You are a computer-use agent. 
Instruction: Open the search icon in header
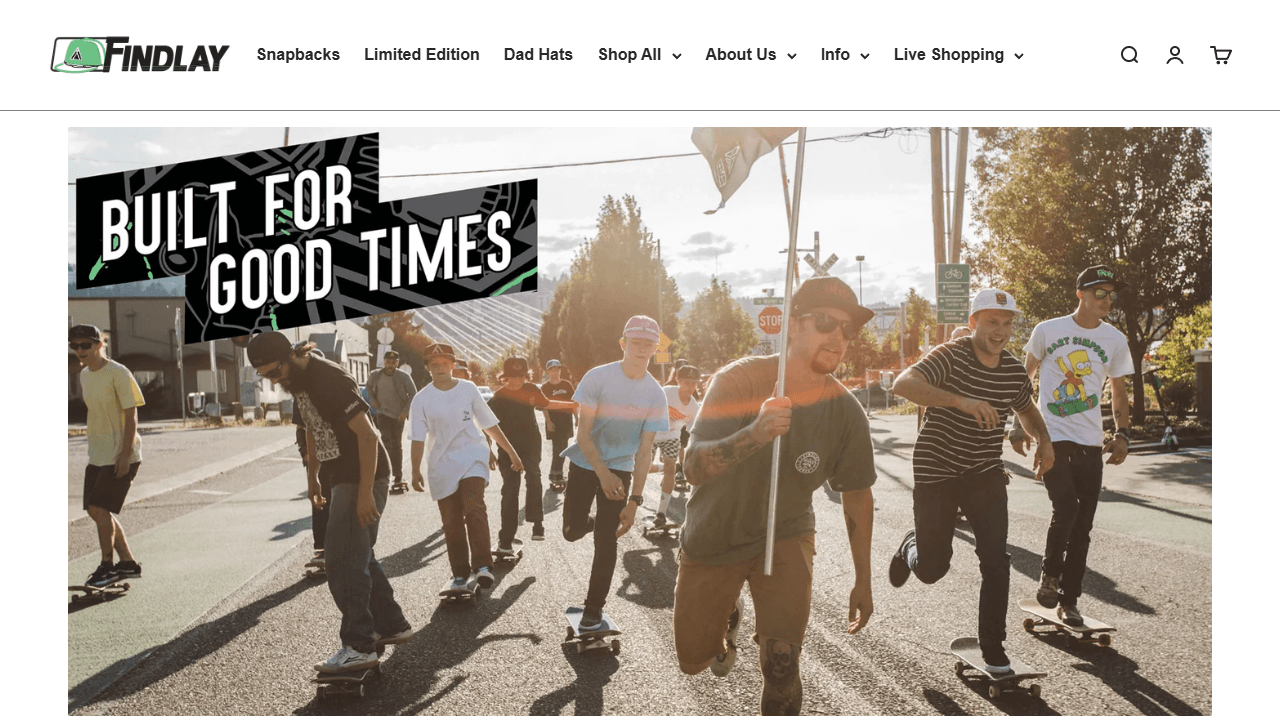(1129, 55)
